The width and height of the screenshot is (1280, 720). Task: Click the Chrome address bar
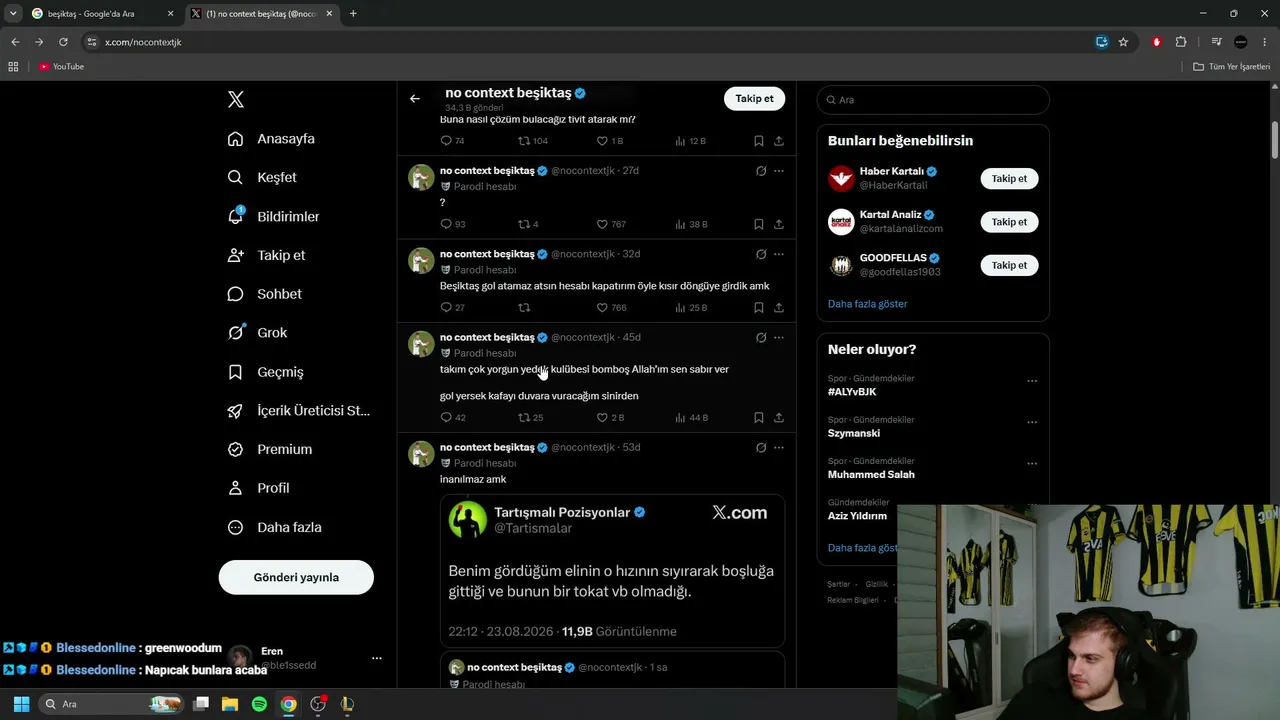coord(590,42)
